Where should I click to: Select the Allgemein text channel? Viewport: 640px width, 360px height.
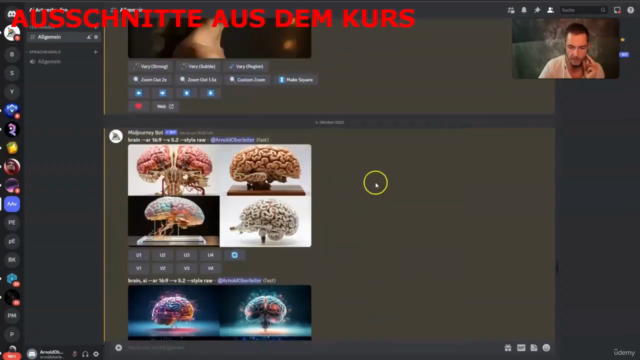click(64, 37)
